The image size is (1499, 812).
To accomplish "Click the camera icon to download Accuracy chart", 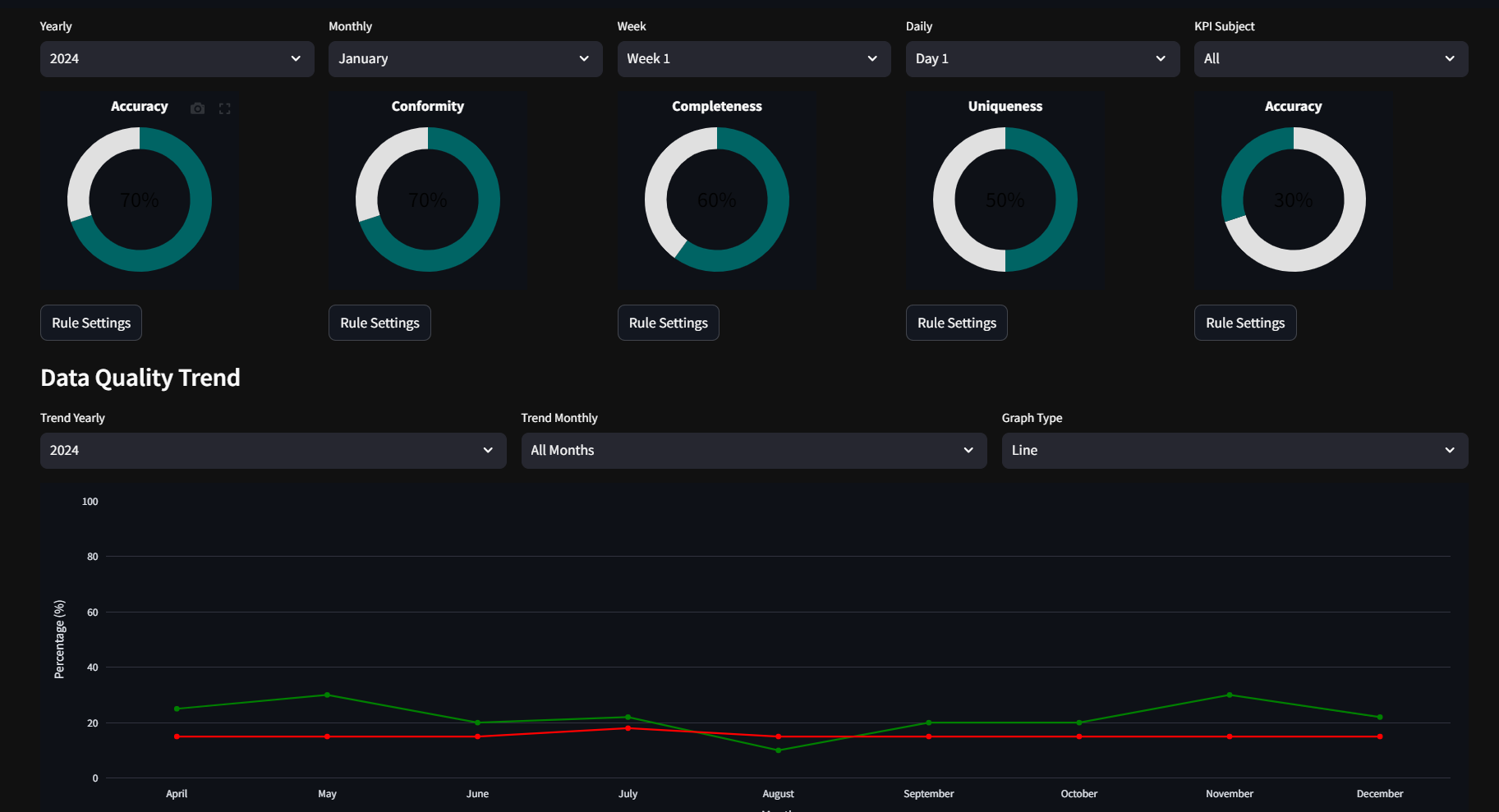I will pyautogui.click(x=197, y=108).
